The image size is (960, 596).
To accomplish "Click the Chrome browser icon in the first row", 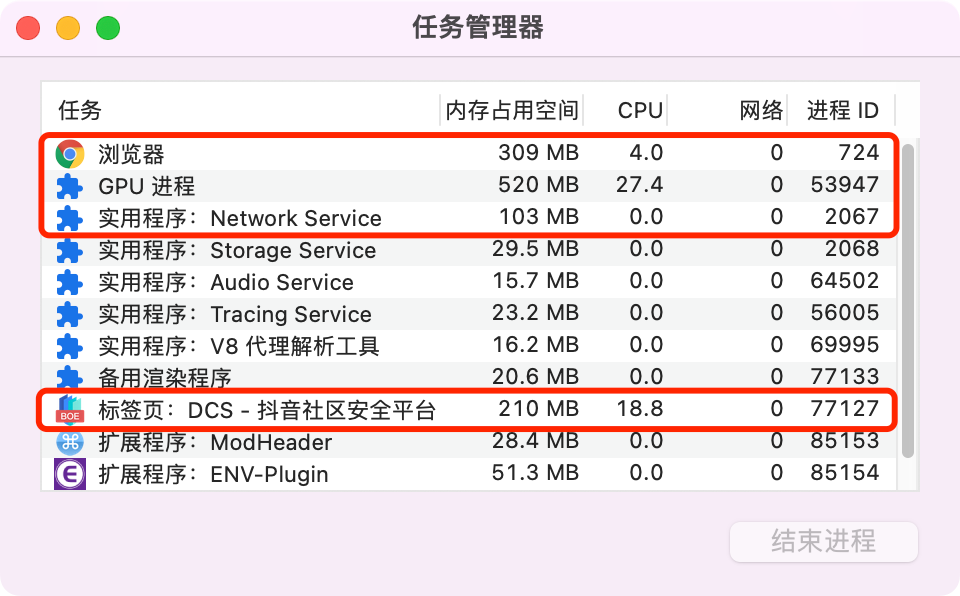I will tap(70, 154).
